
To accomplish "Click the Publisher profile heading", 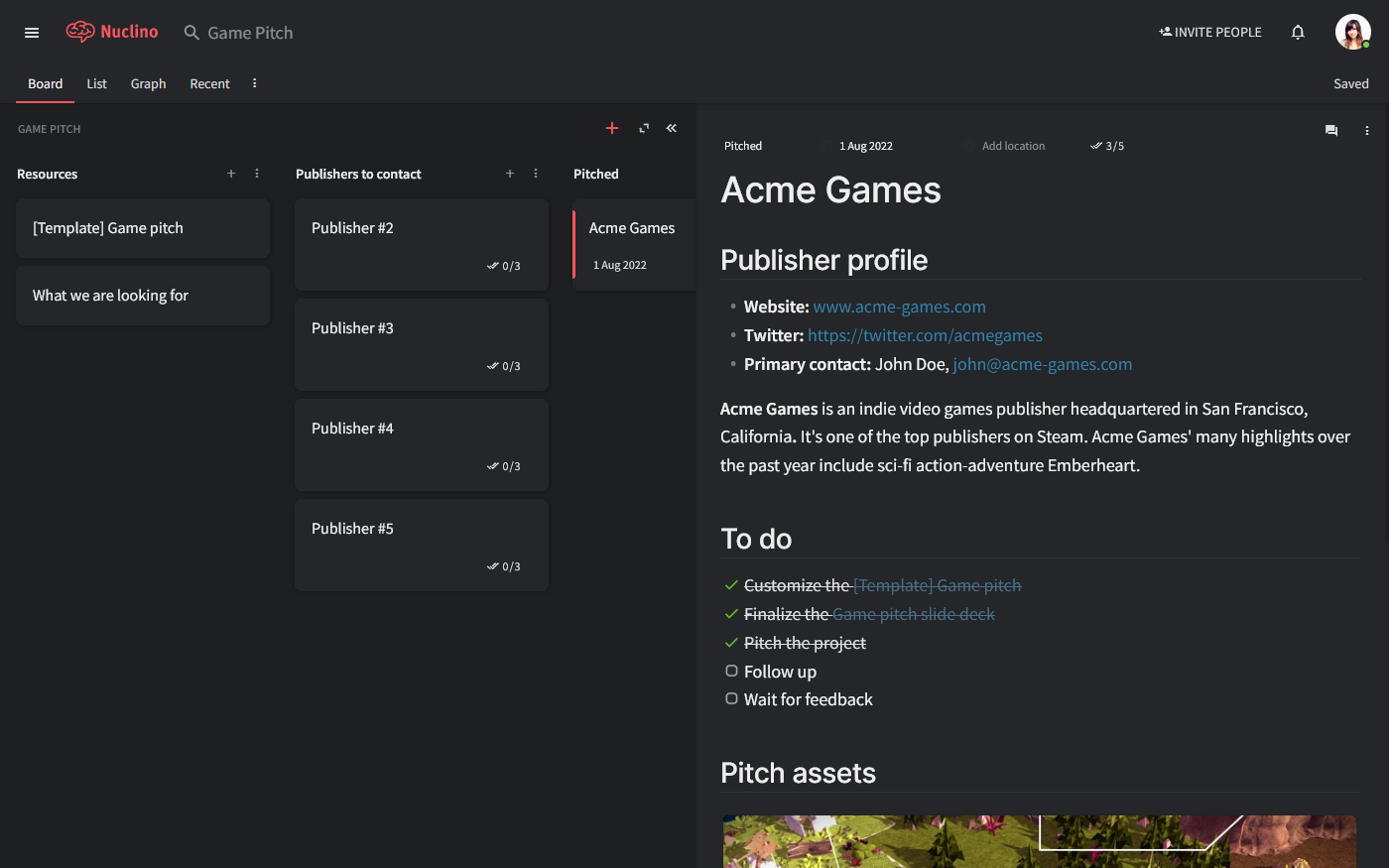I will click(x=824, y=260).
